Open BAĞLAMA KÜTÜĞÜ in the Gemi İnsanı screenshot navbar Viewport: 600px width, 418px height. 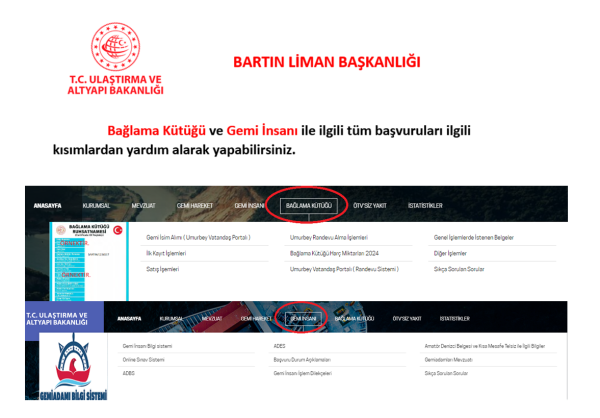[354, 318]
